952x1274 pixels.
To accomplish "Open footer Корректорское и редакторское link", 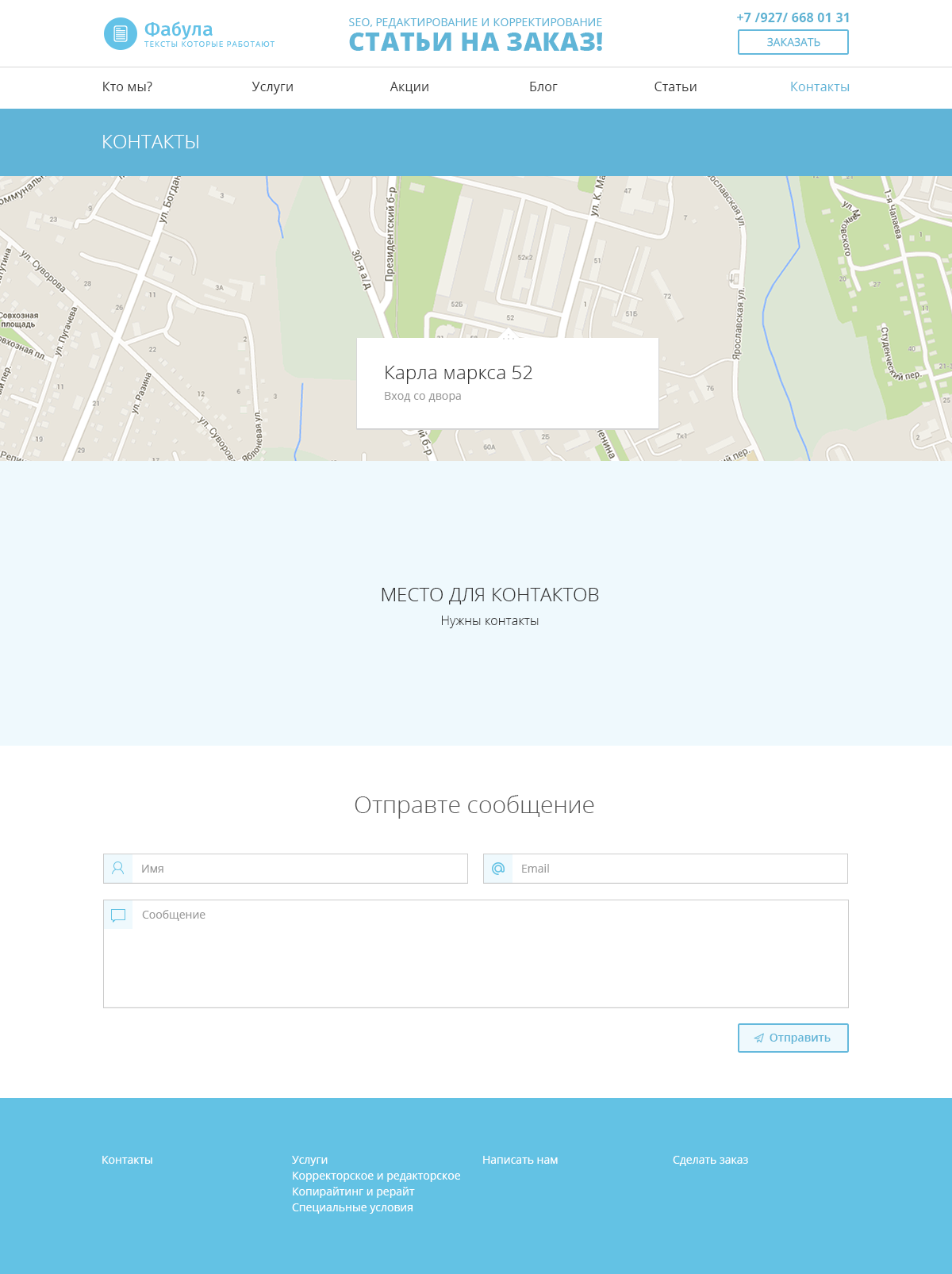I will coord(376,1176).
